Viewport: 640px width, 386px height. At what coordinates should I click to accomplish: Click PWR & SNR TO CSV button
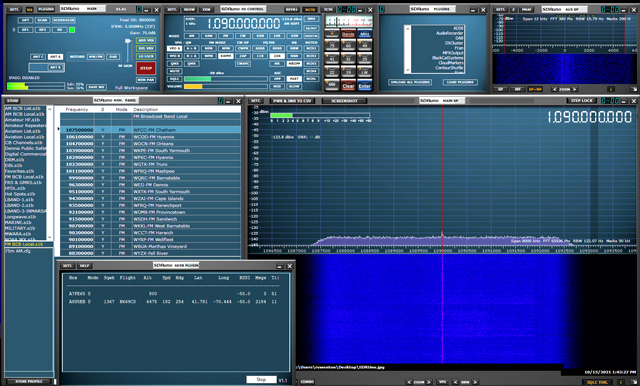pos(293,100)
